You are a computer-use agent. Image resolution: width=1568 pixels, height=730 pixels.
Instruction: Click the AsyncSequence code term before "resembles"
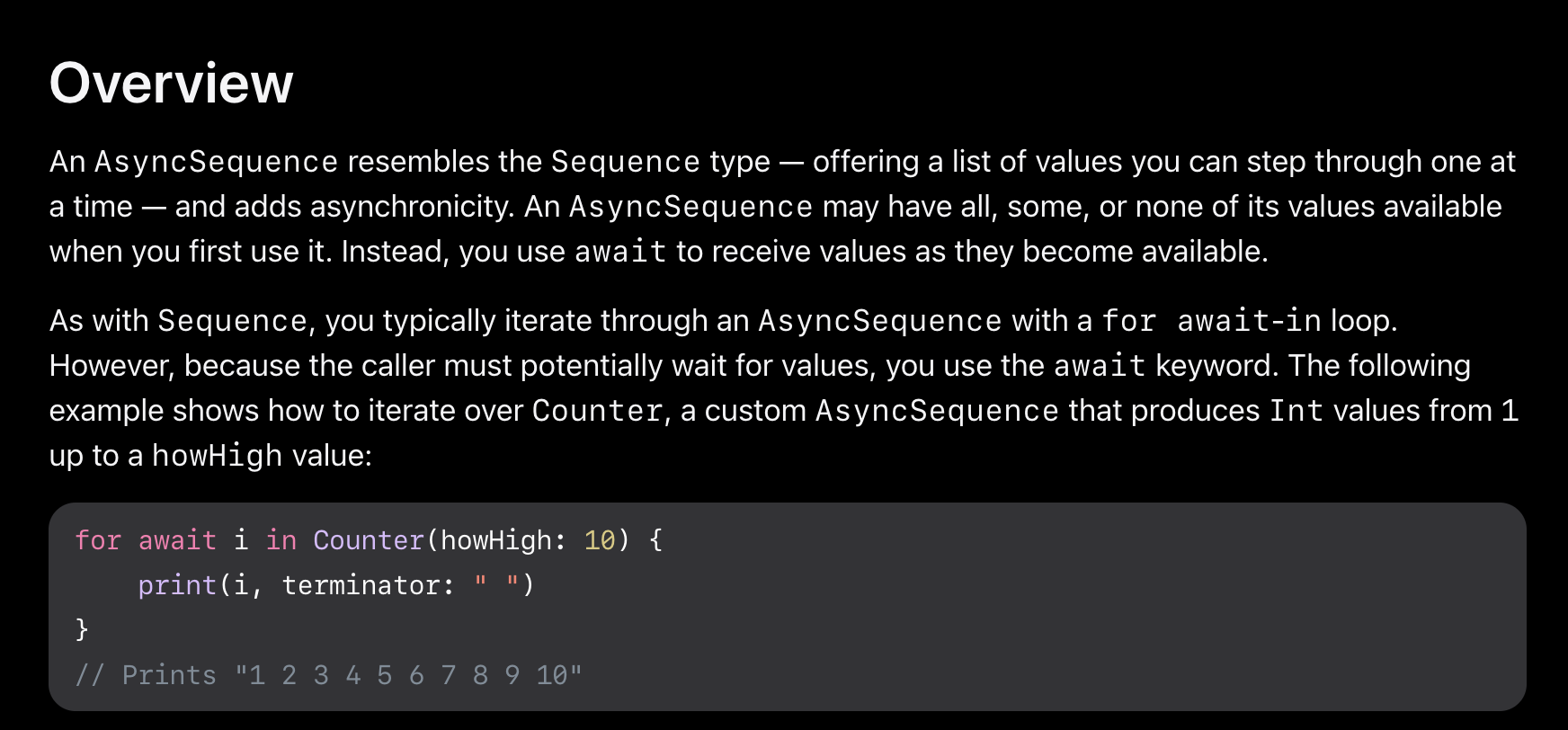tap(217, 162)
